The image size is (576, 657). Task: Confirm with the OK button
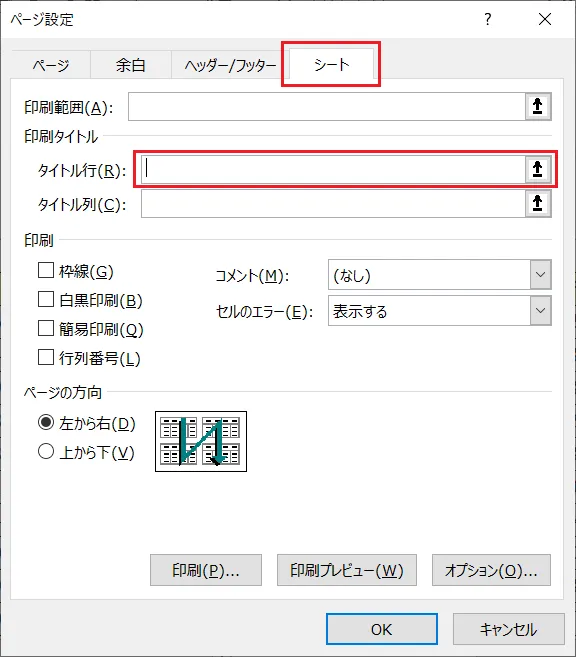click(382, 629)
